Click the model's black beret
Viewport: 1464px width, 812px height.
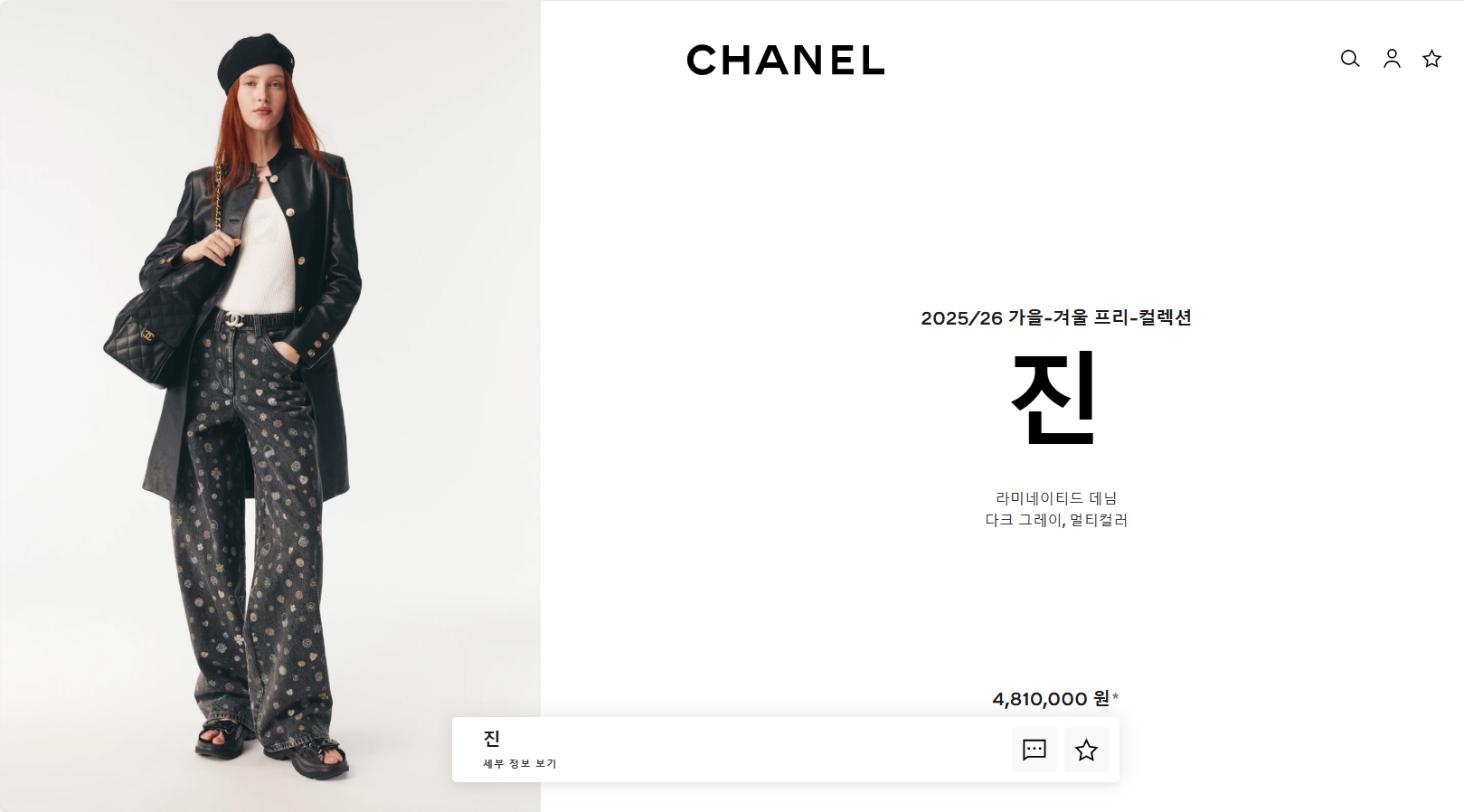[x=256, y=61]
